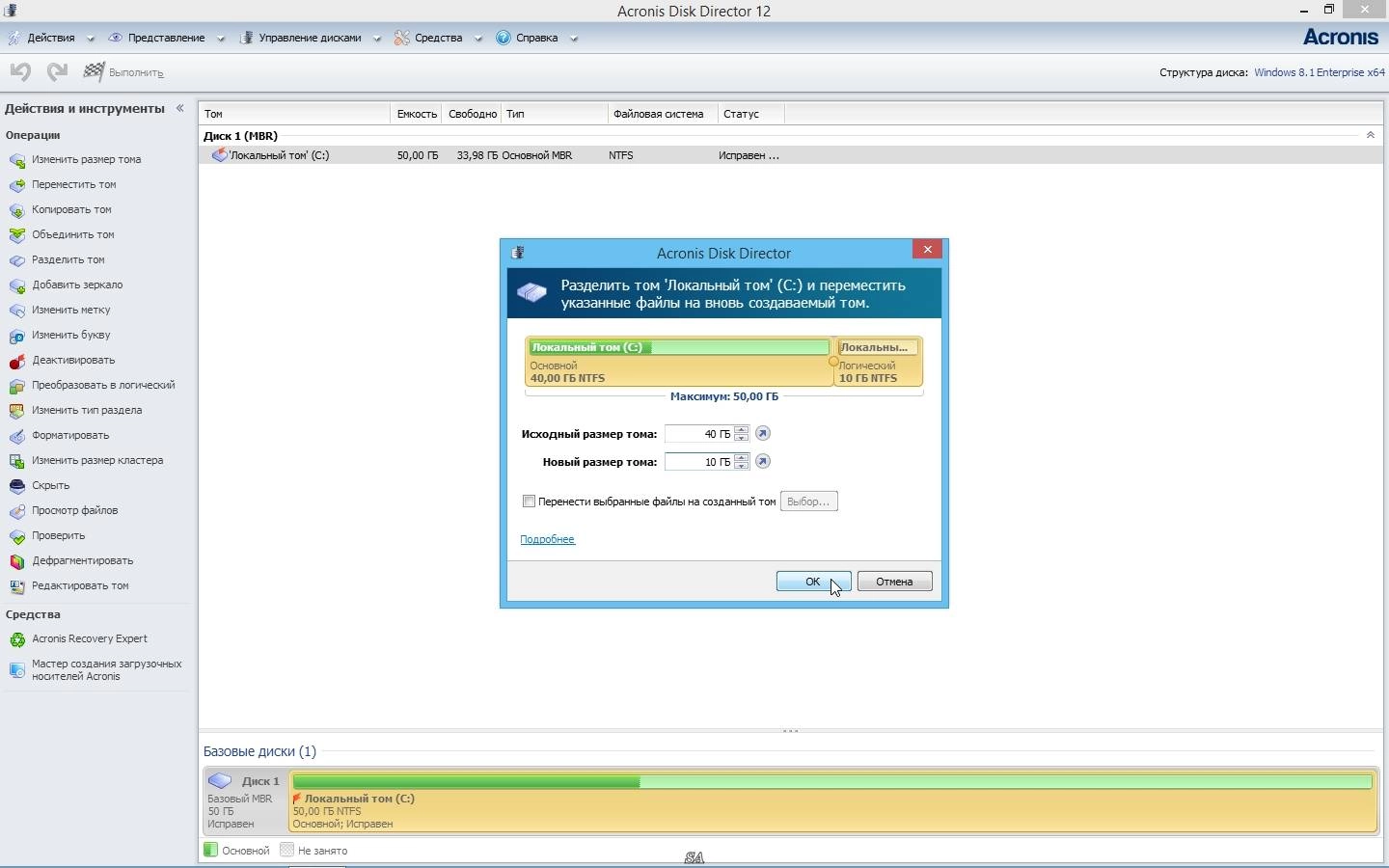The width and height of the screenshot is (1389, 868).
Task: Close the Acronis Disk Director dialog
Action: [x=927, y=249]
